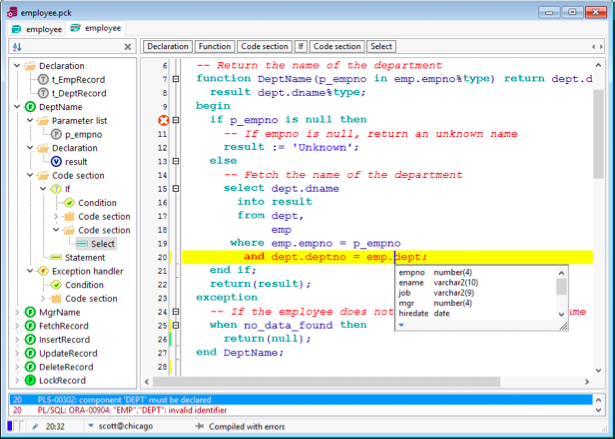Switch to the second employee tab
The height and width of the screenshot is (439, 615).
click(x=96, y=28)
